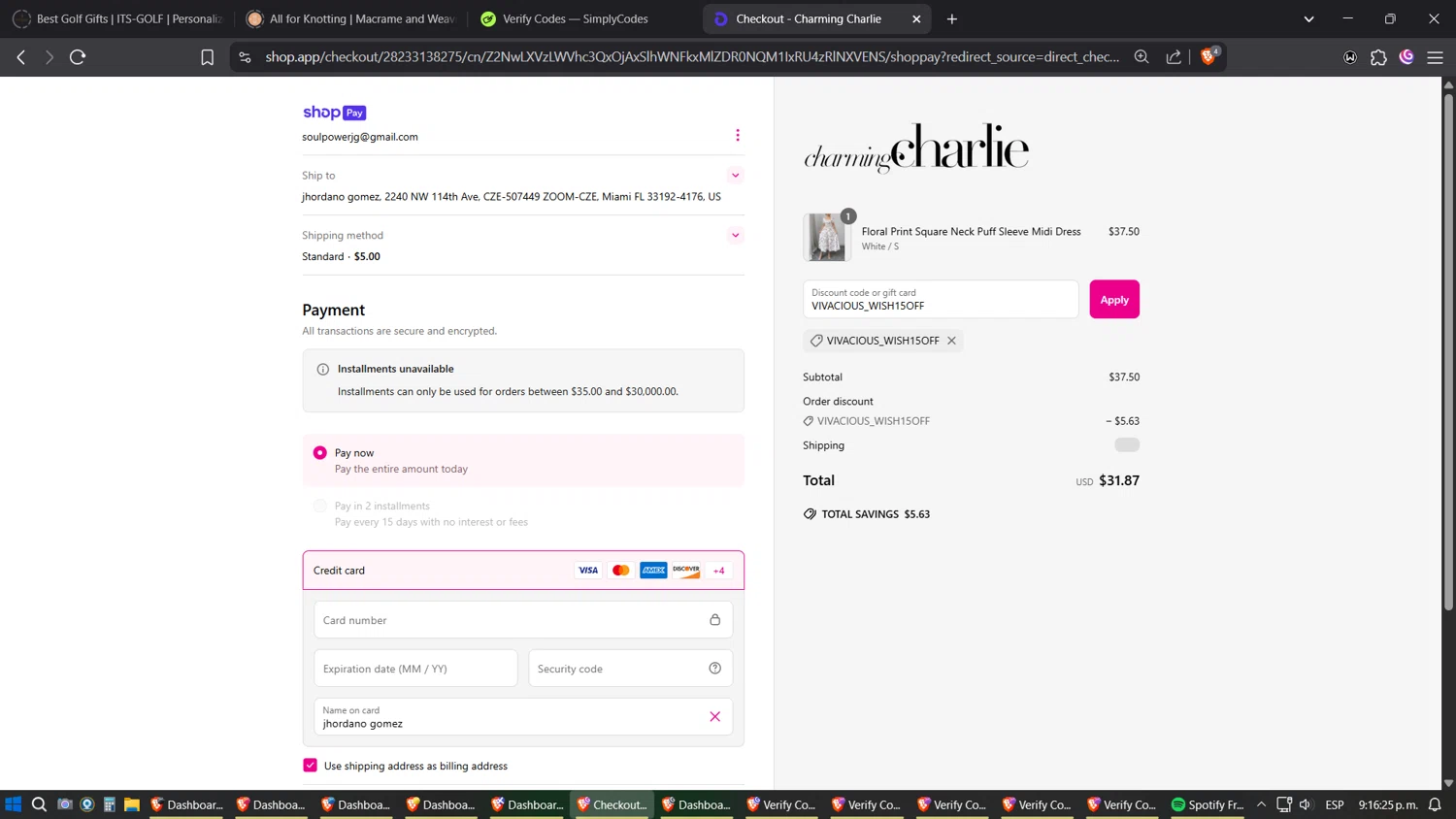Switch to All for Knotting Macrame tab
The height and width of the screenshot is (819, 1456).
point(350,18)
